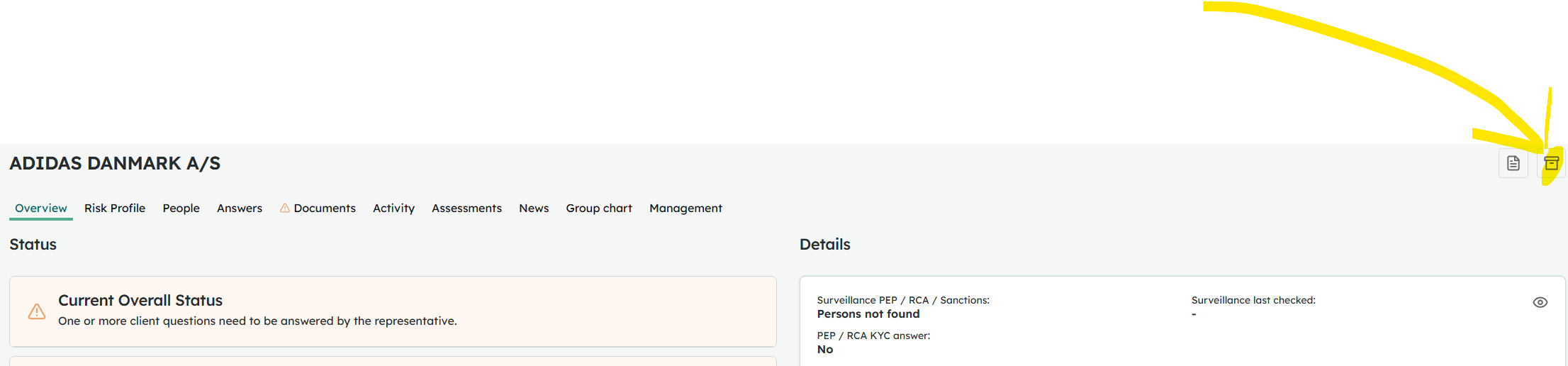Screen dimensions: 1568x366
Task: Click the orange warning triangle in status card
Action: 37,311
